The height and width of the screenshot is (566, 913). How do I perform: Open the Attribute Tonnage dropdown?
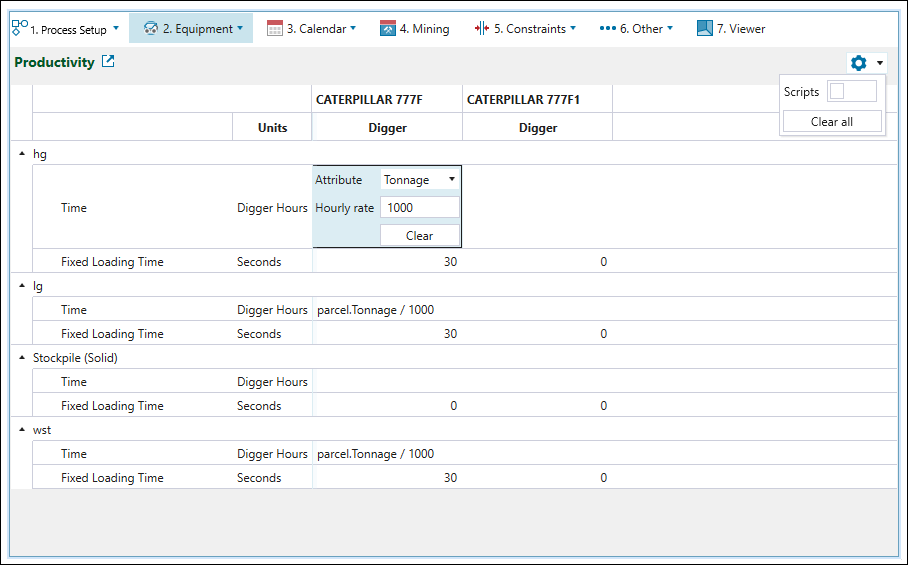pos(420,180)
